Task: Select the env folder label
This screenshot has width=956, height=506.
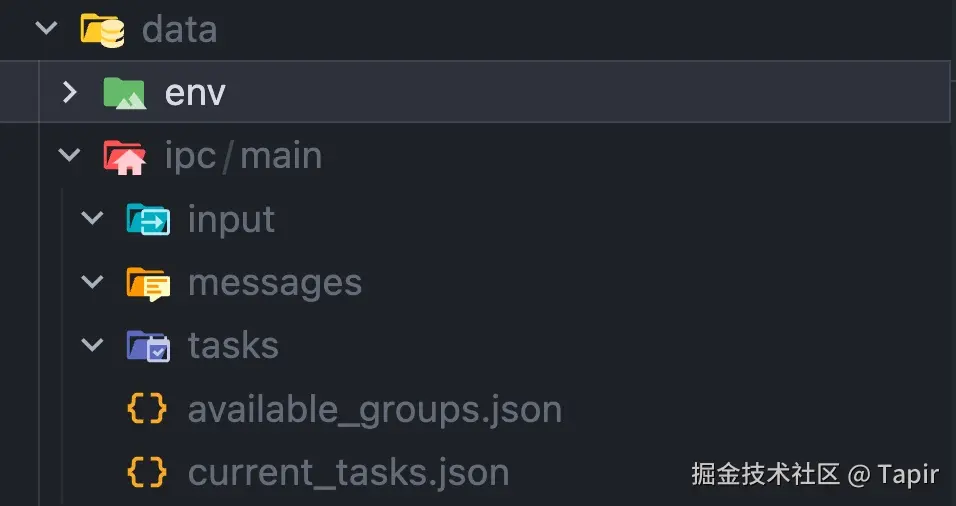Action: click(195, 93)
